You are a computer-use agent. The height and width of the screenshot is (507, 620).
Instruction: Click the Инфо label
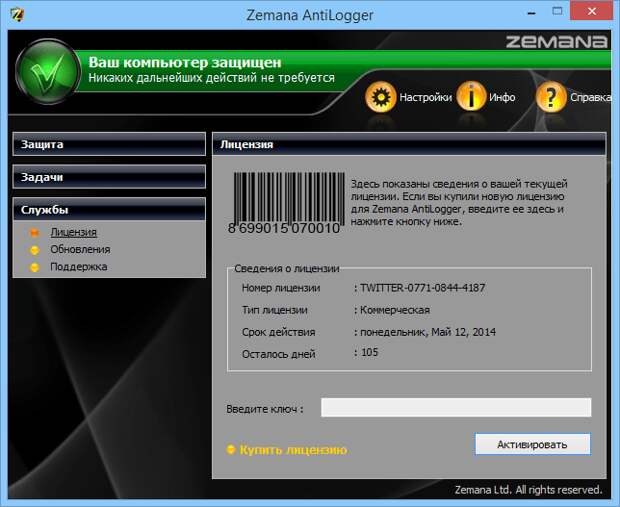point(502,97)
